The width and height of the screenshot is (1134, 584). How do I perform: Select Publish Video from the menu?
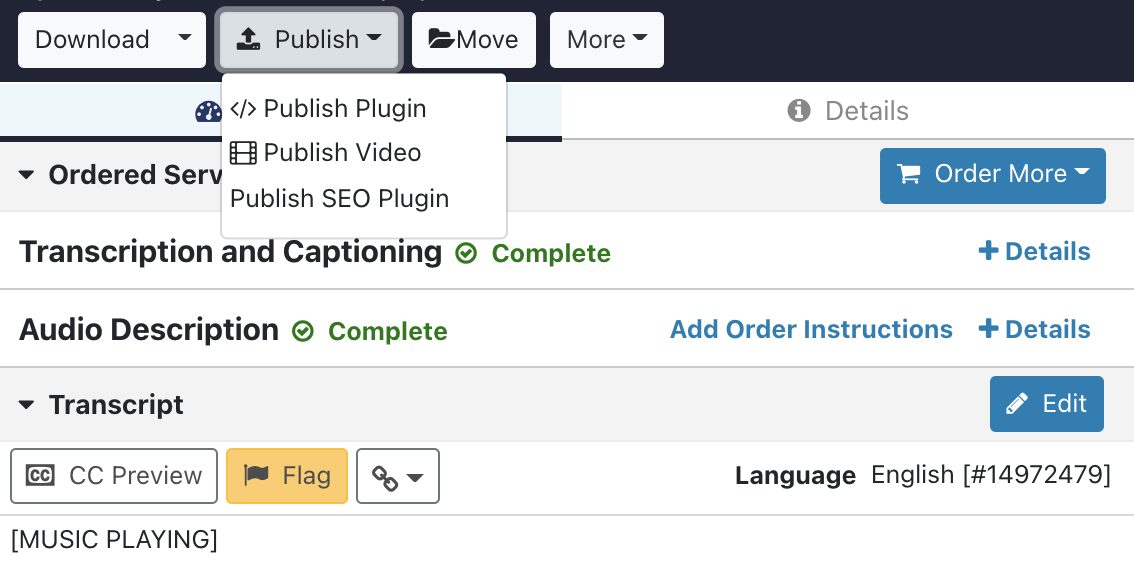pyautogui.click(x=342, y=153)
